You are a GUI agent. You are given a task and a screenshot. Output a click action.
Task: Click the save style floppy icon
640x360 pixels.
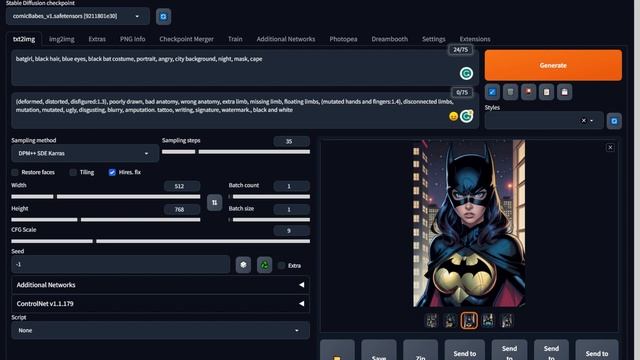click(564, 92)
